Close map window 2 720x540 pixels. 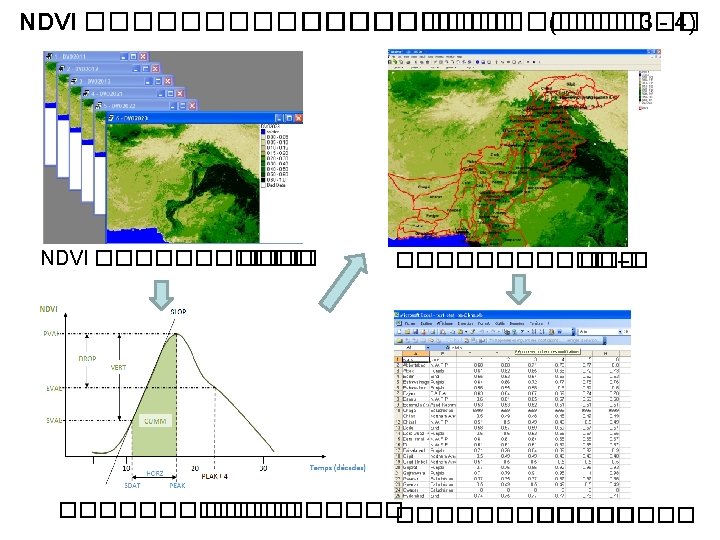[155, 68]
